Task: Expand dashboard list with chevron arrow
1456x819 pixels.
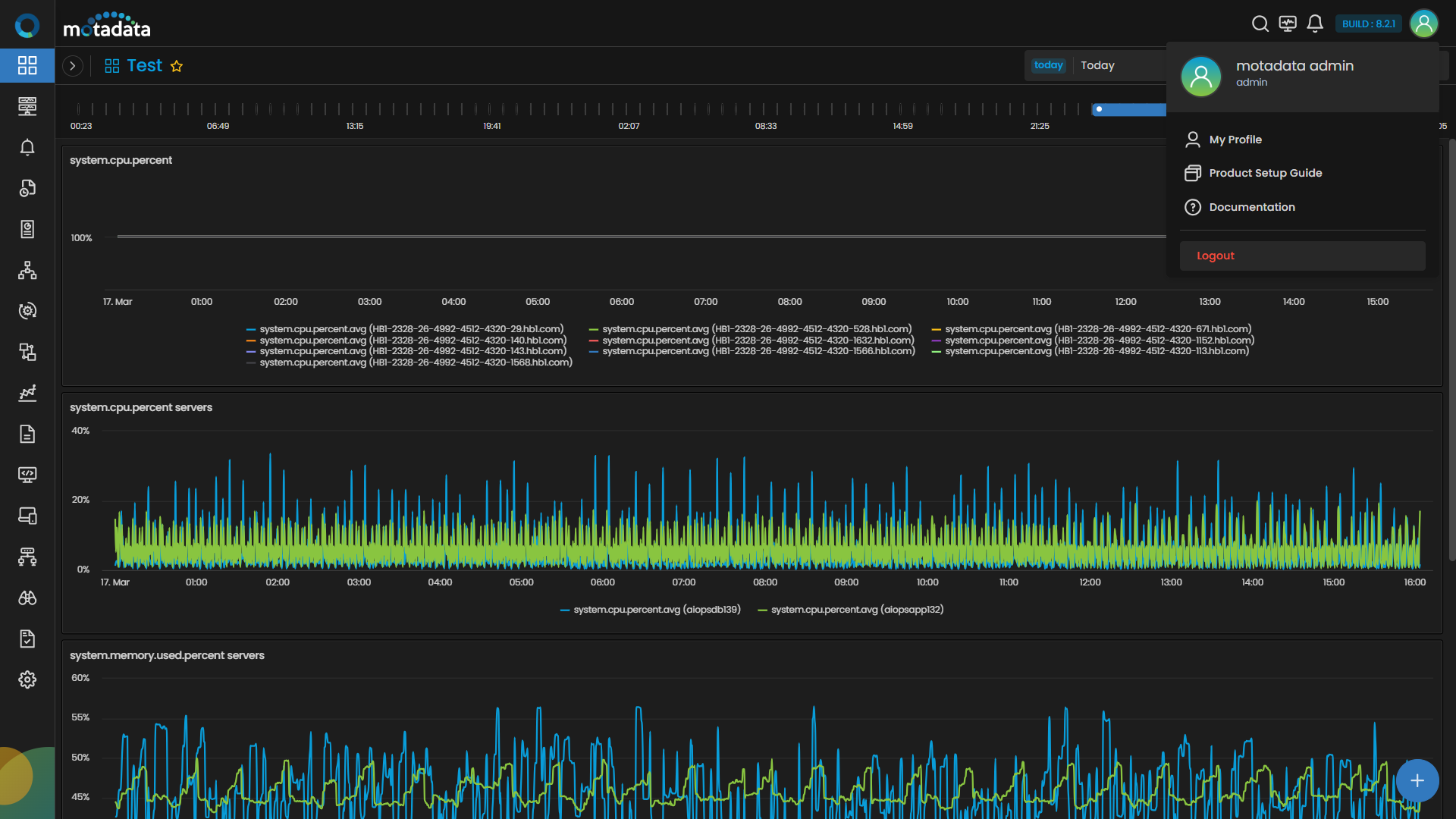Action: pos(73,66)
